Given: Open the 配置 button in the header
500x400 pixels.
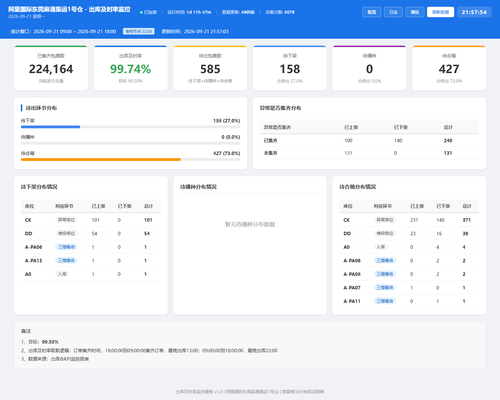Looking at the screenshot, I should pos(372,12).
